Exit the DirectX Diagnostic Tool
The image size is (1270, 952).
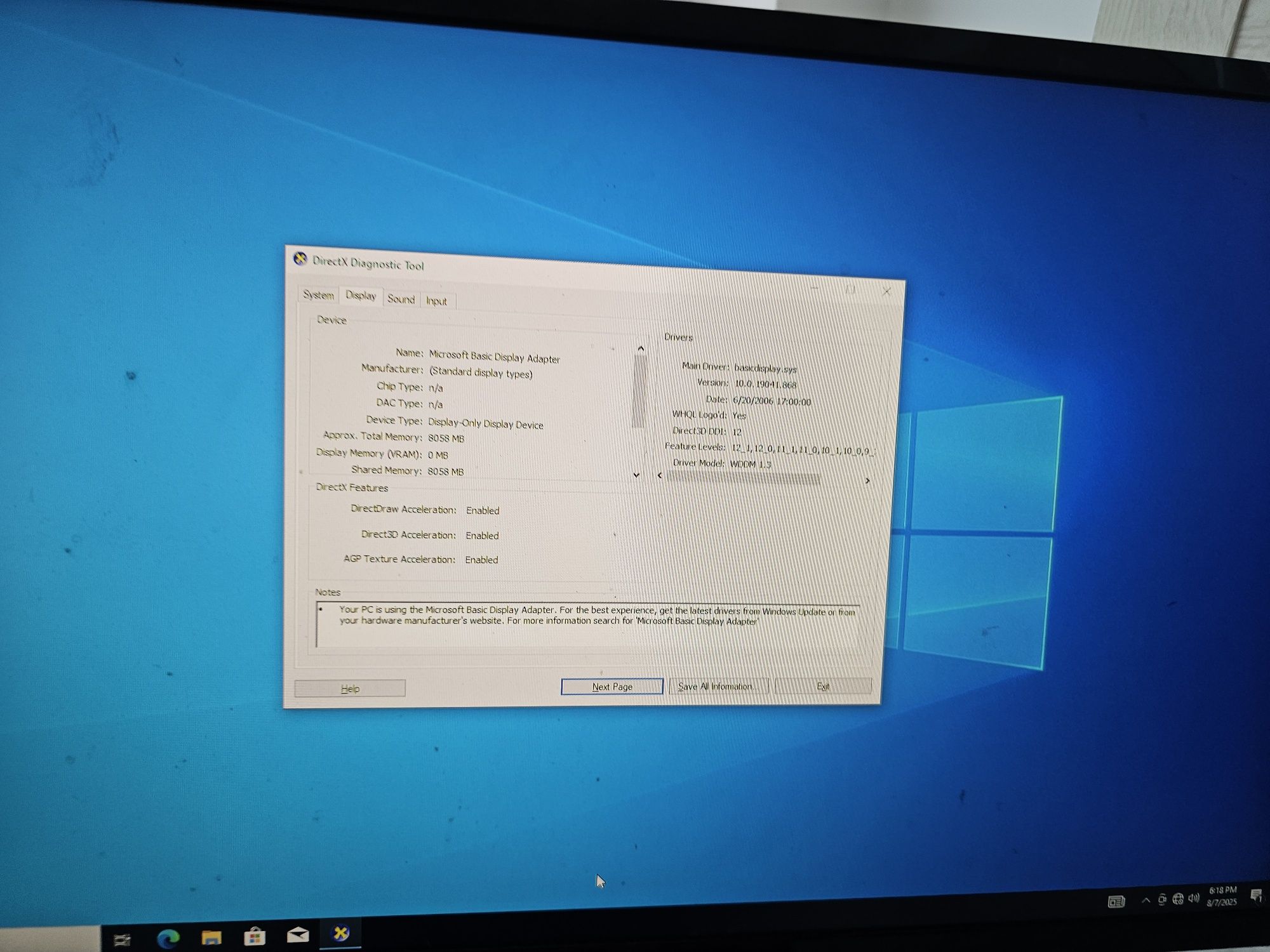(x=823, y=686)
